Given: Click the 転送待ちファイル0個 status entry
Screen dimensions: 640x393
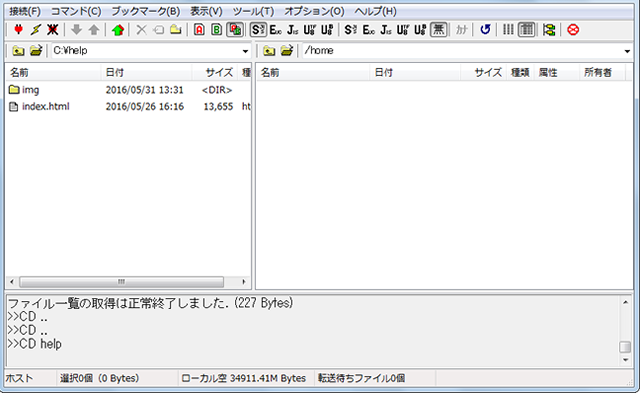Looking at the screenshot, I should 362,378.
